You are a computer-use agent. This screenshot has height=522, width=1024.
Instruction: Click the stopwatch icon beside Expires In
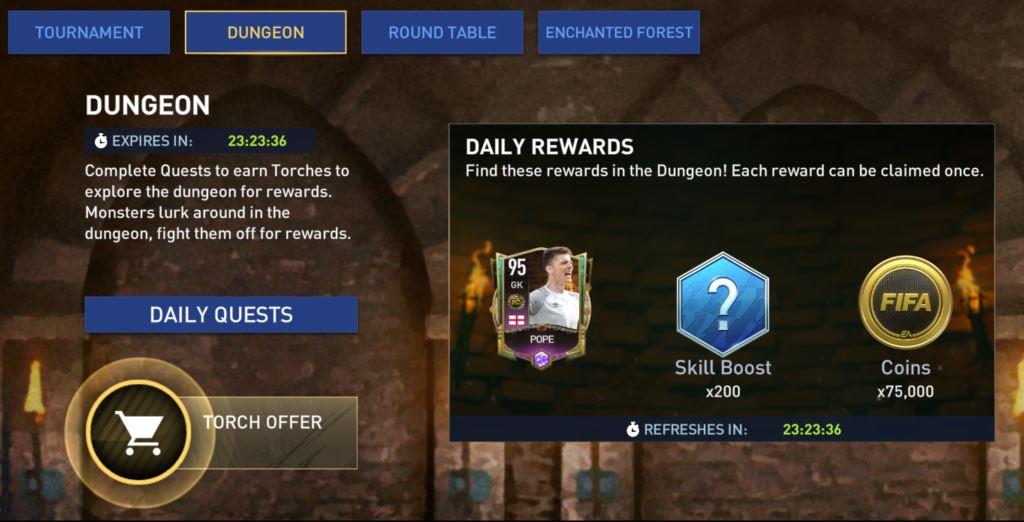click(x=101, y=141)
